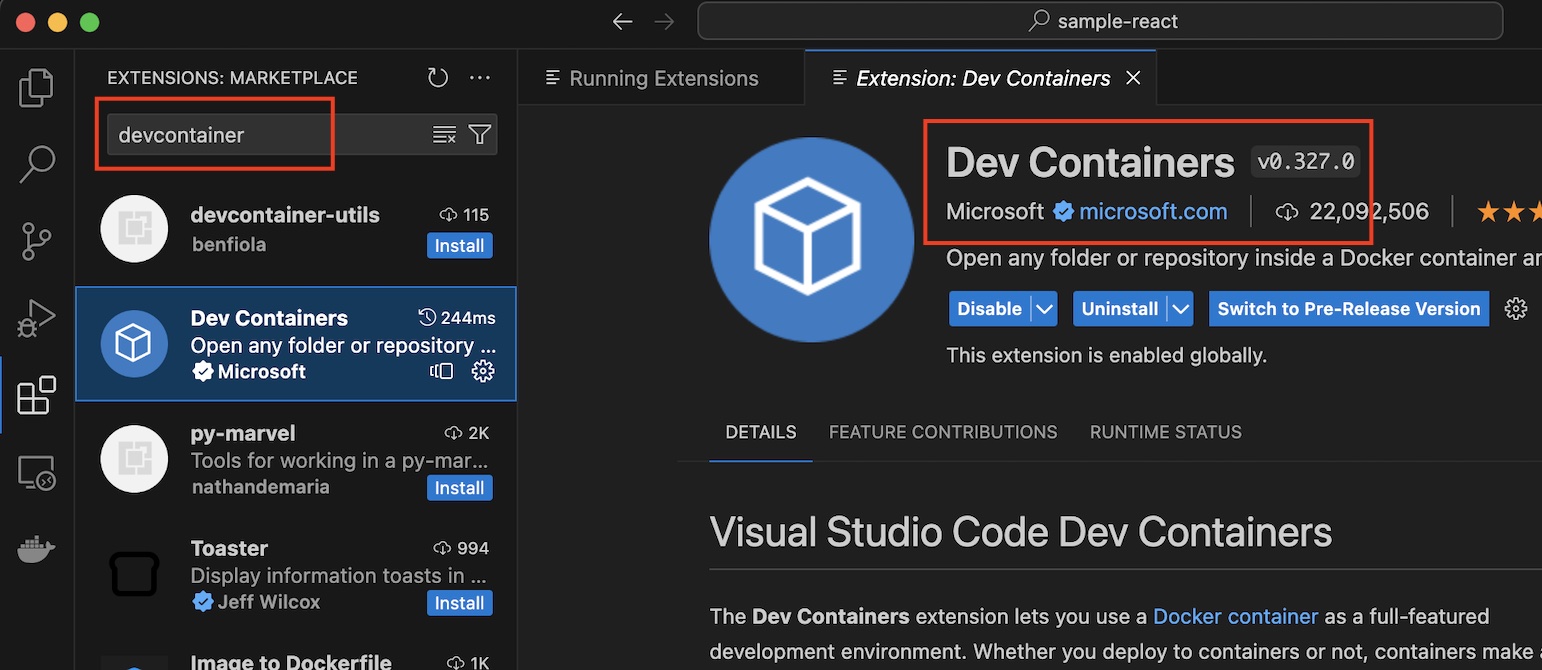Click the verified publisher badge next to microsoft.com
Viewport: 1542px width, 670px height.
coord(1063,212)
